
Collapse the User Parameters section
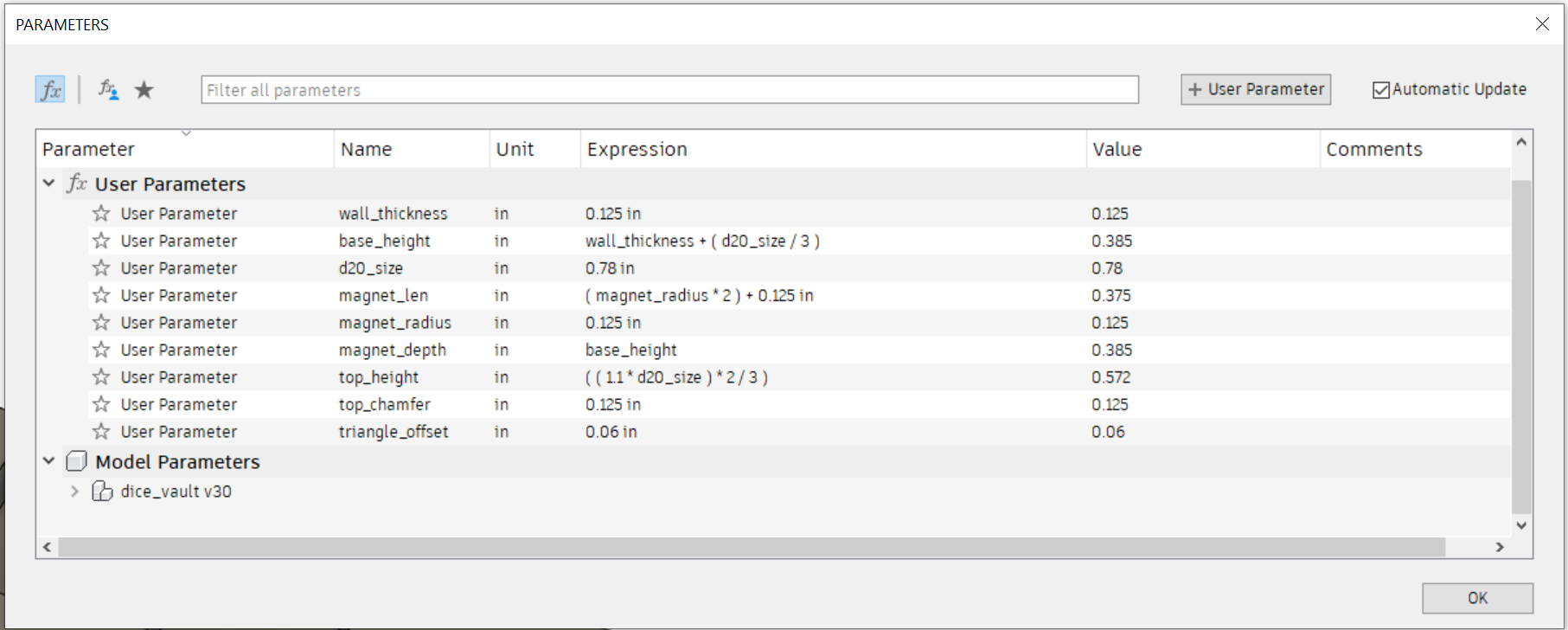click(x=48, y=183)
